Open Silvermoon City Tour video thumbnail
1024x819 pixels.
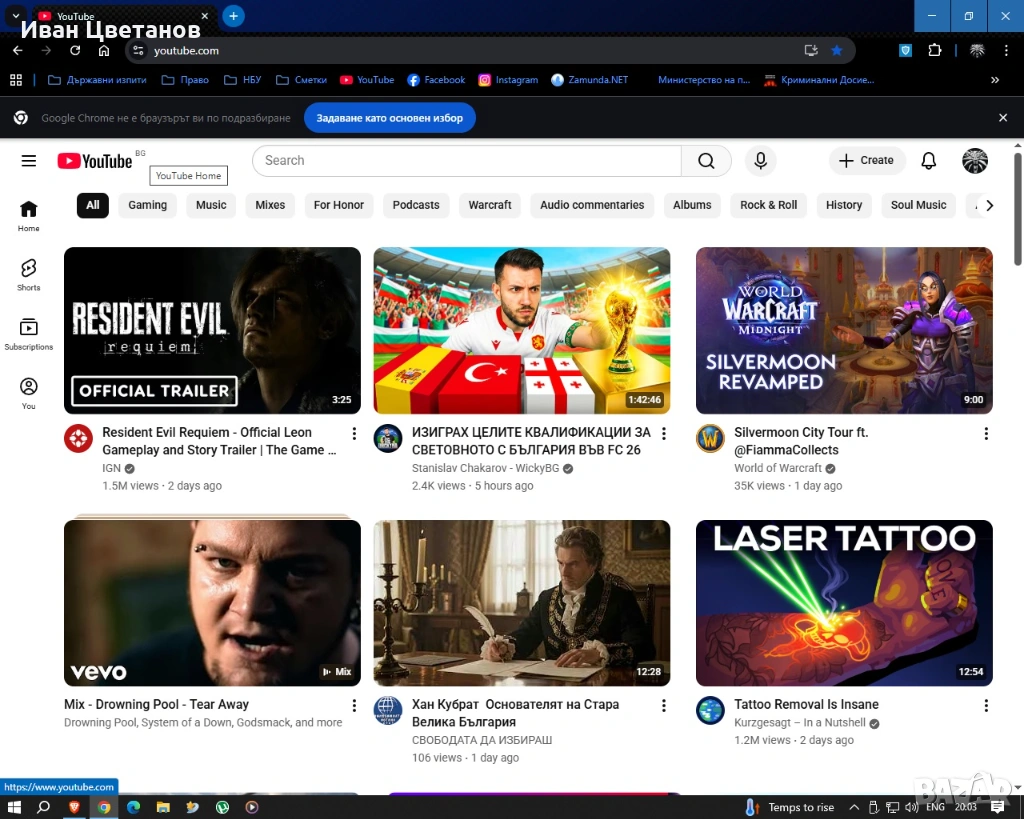[844, 330]
